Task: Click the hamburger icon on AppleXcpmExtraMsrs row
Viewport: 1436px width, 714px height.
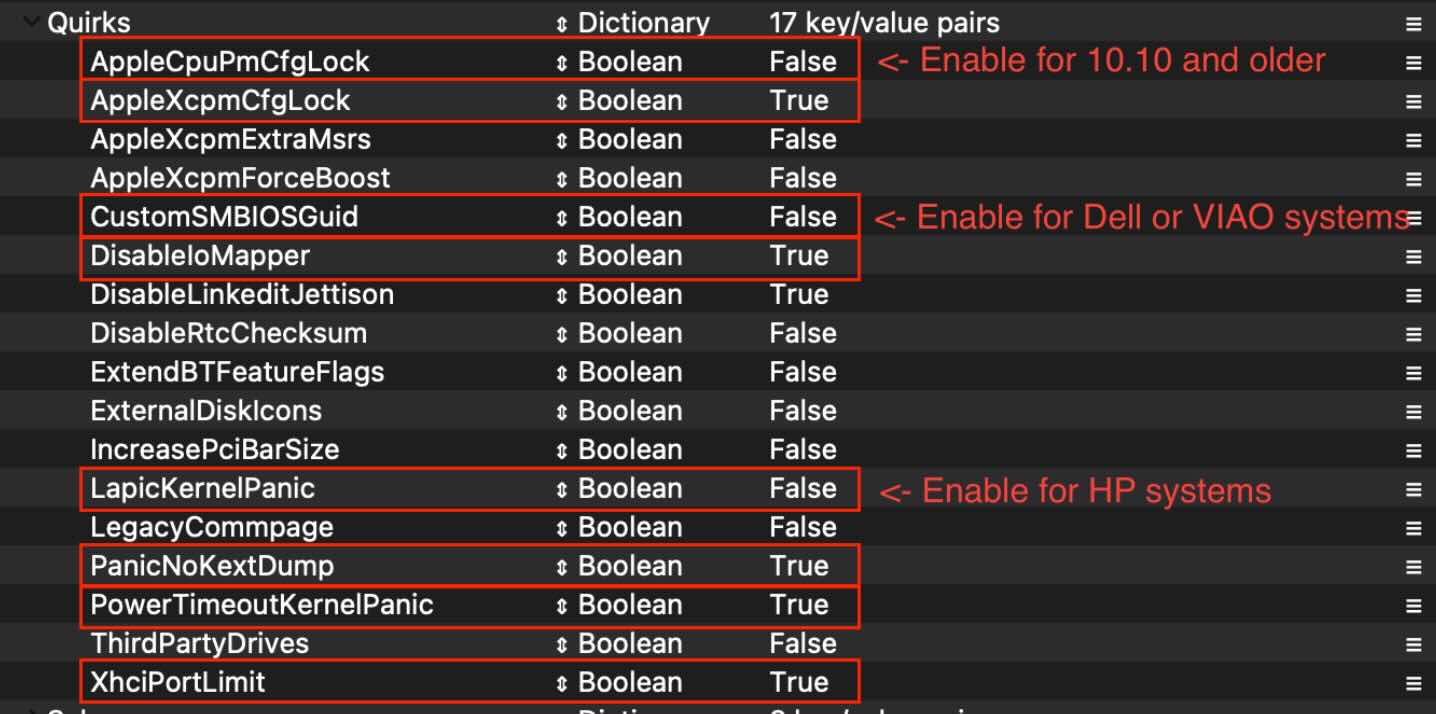Action: pos(1413,140)
